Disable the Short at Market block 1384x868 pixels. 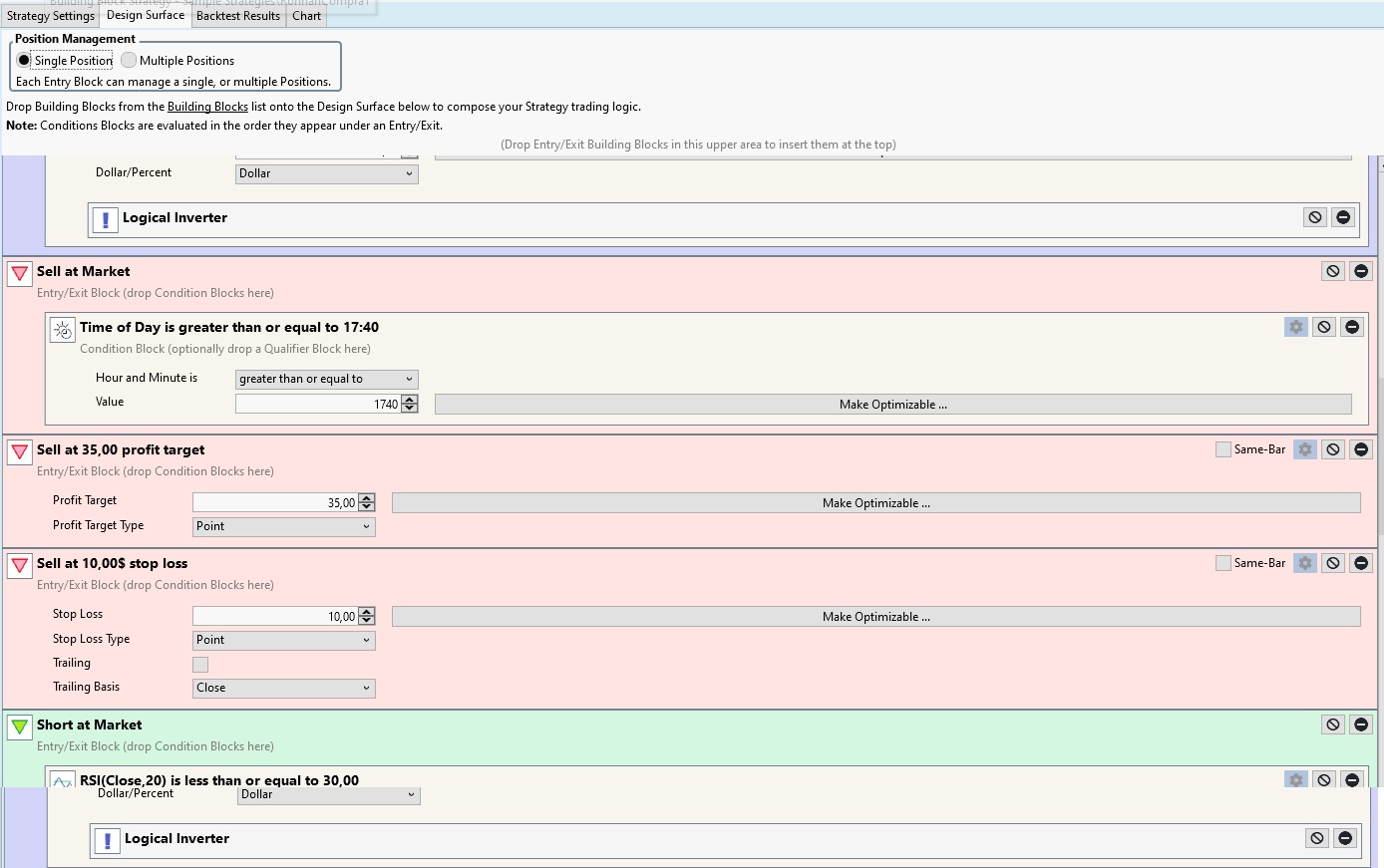click(x=1333, y=724)
